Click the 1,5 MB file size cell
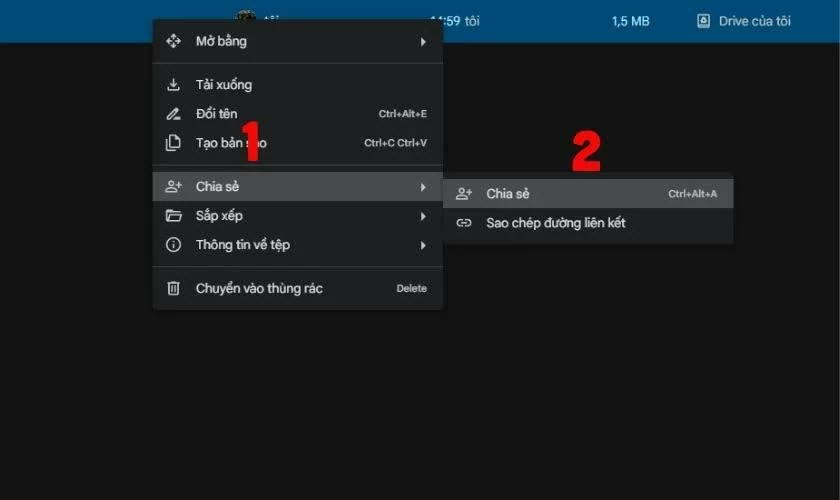 [x=630, y=21]
